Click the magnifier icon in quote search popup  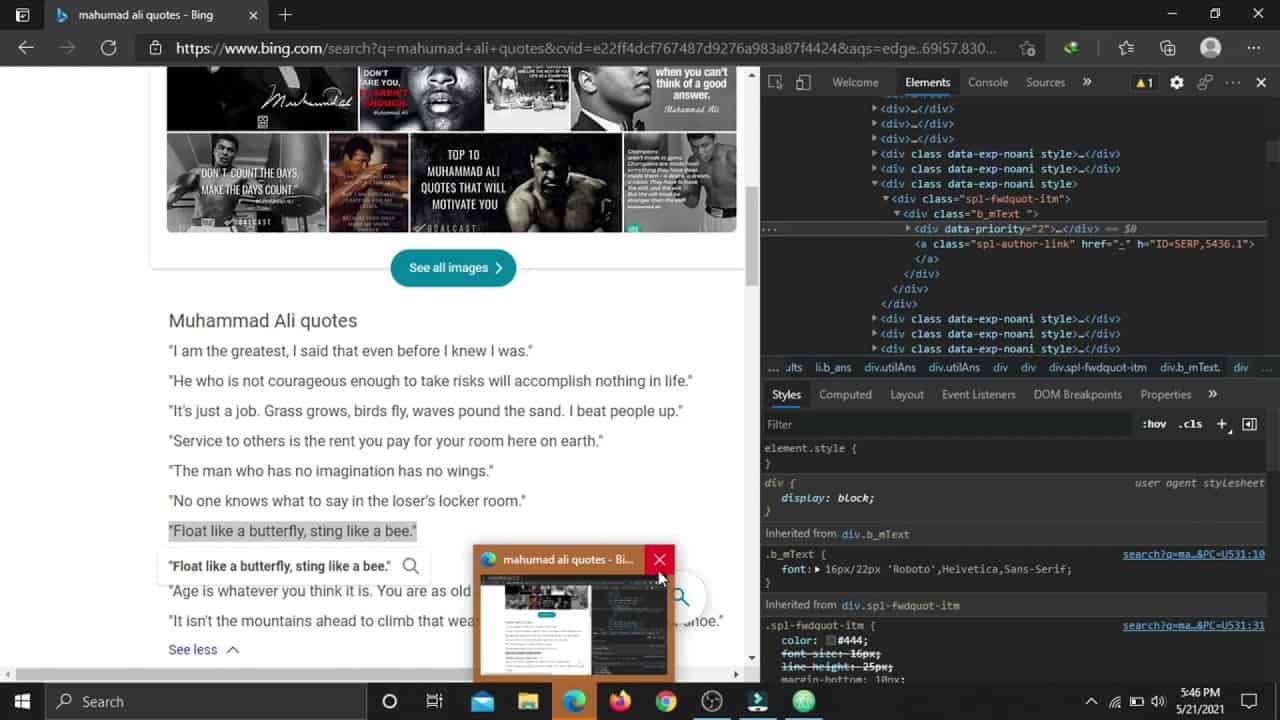tap(410, 566)
